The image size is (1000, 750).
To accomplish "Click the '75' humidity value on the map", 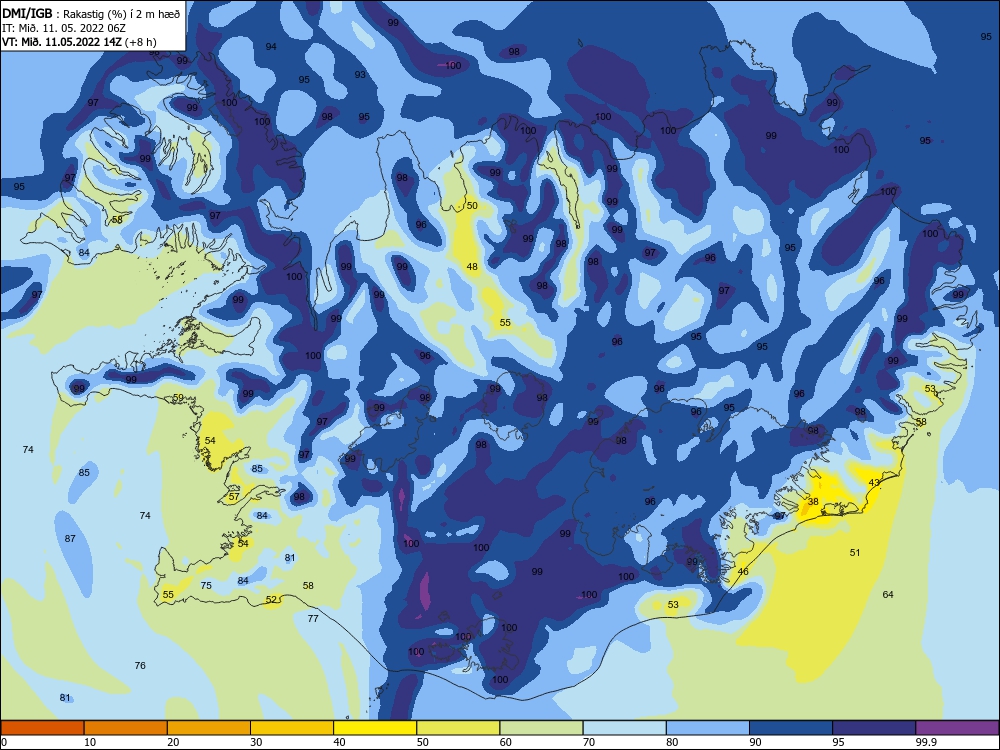I will coord(206,585).
